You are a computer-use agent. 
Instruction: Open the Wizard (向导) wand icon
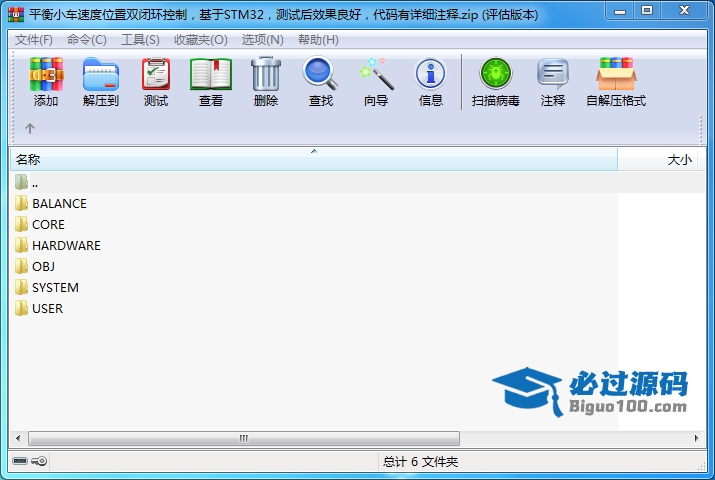tap(376, 75)
